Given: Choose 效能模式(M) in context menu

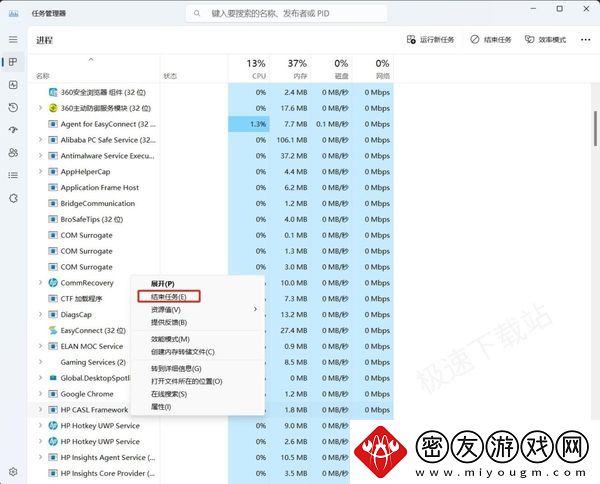Looking at the screenshot, I should pos(197,339).
